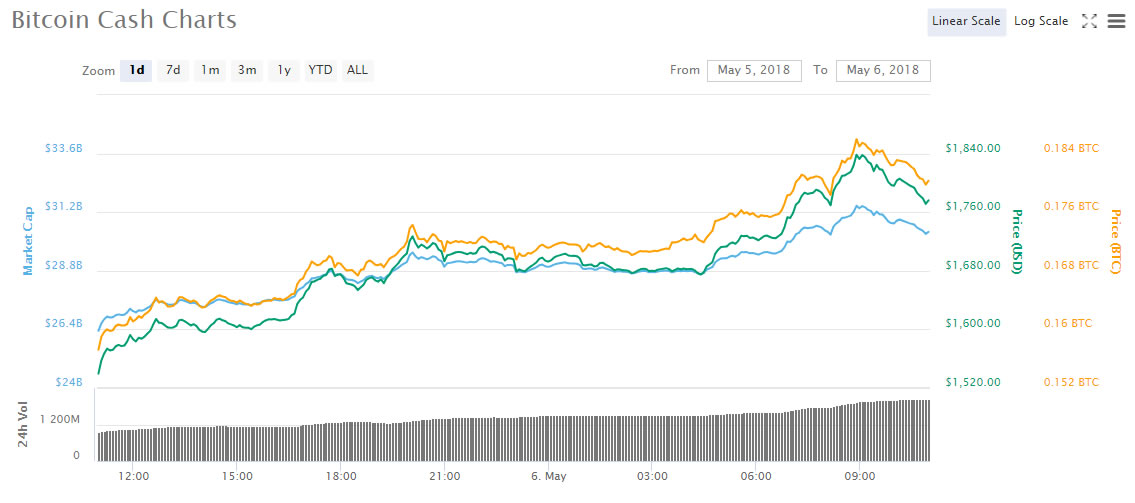Set zoom to 1m

tap(210, 70)
